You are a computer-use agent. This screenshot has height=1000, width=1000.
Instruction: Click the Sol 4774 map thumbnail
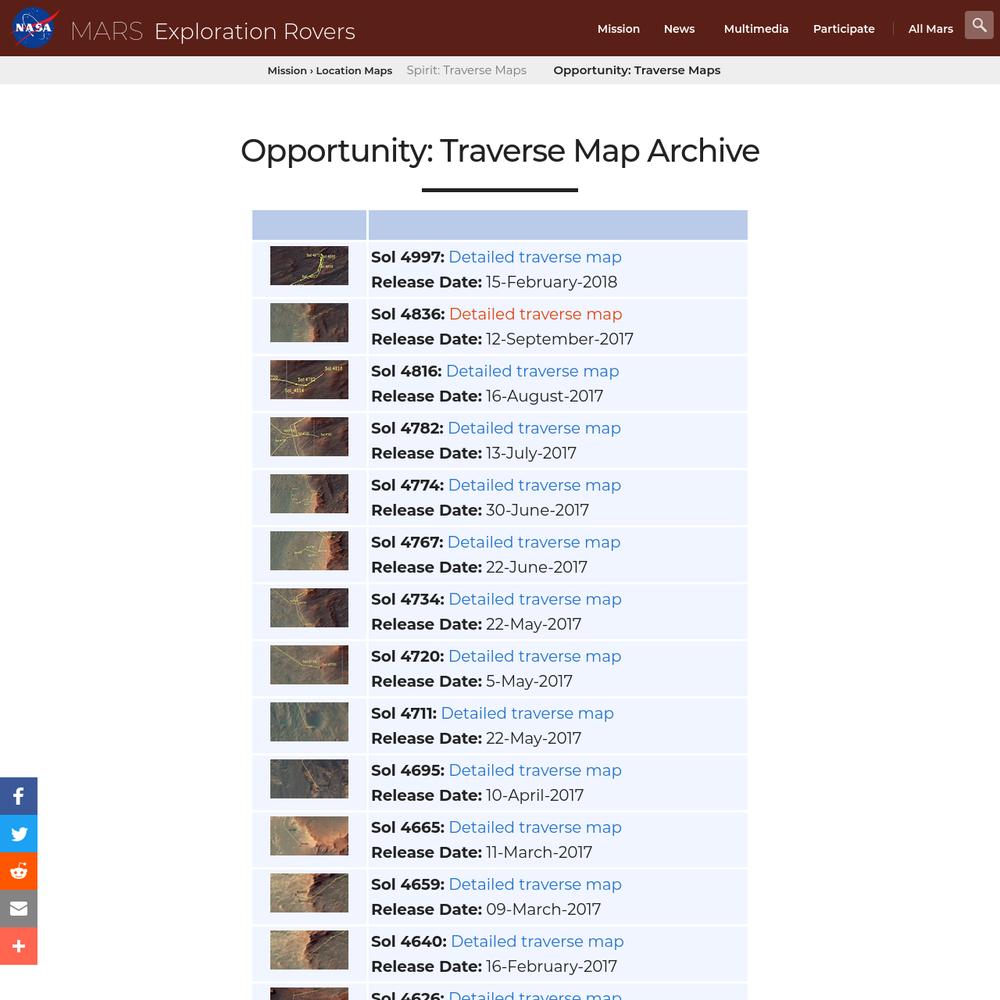tap(309, 494)
